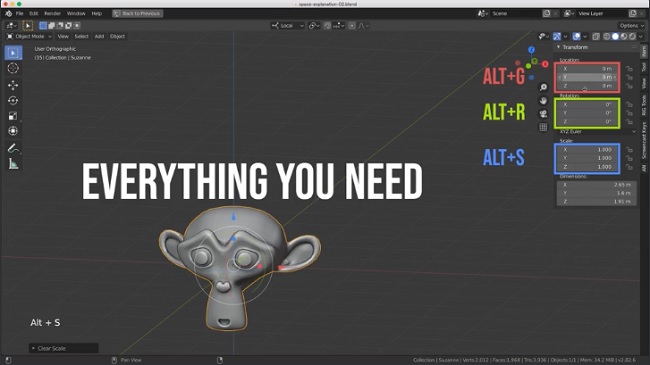Select the Measure tool

[x=13, y=164]
